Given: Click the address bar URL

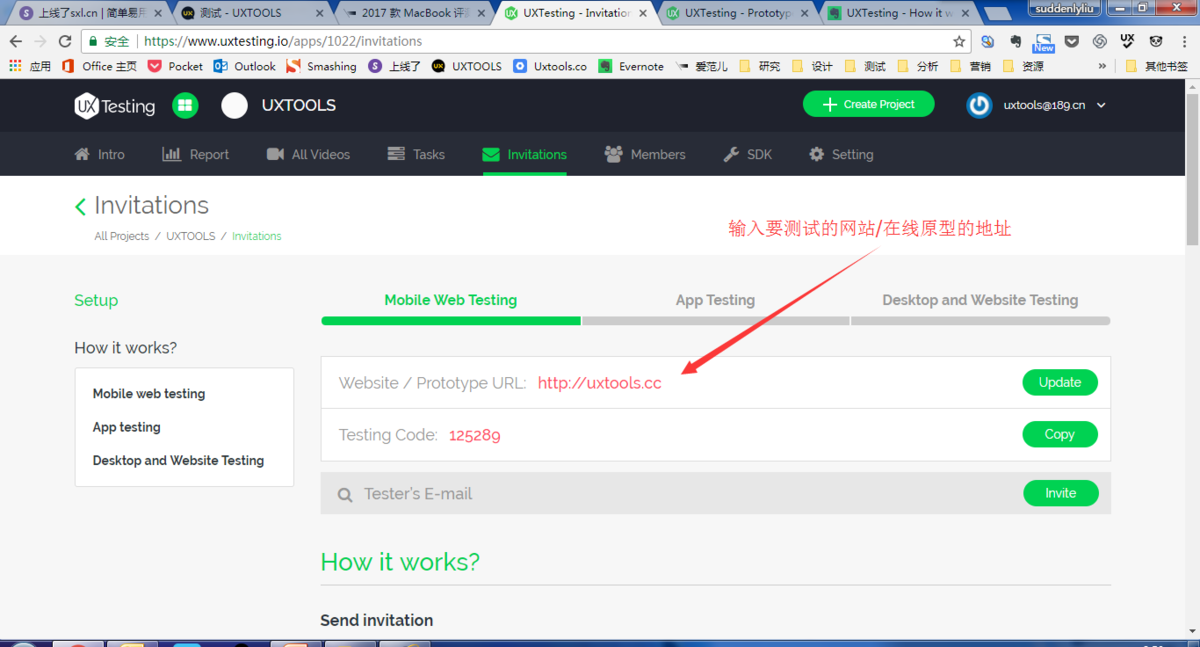Looking at the screenshot, I should pos(283,42).
